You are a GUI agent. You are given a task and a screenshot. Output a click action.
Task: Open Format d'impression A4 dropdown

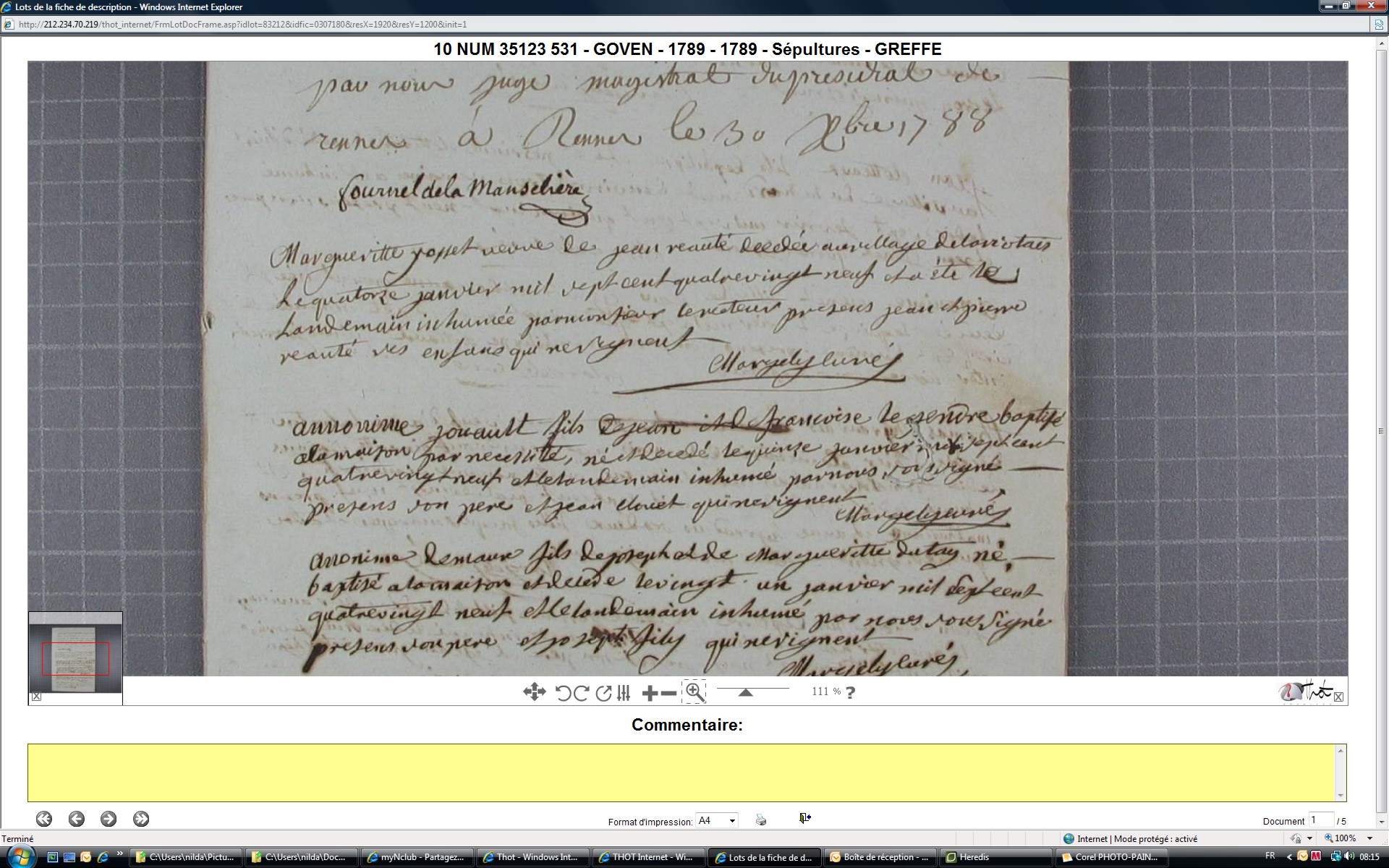tap(732, 820)
